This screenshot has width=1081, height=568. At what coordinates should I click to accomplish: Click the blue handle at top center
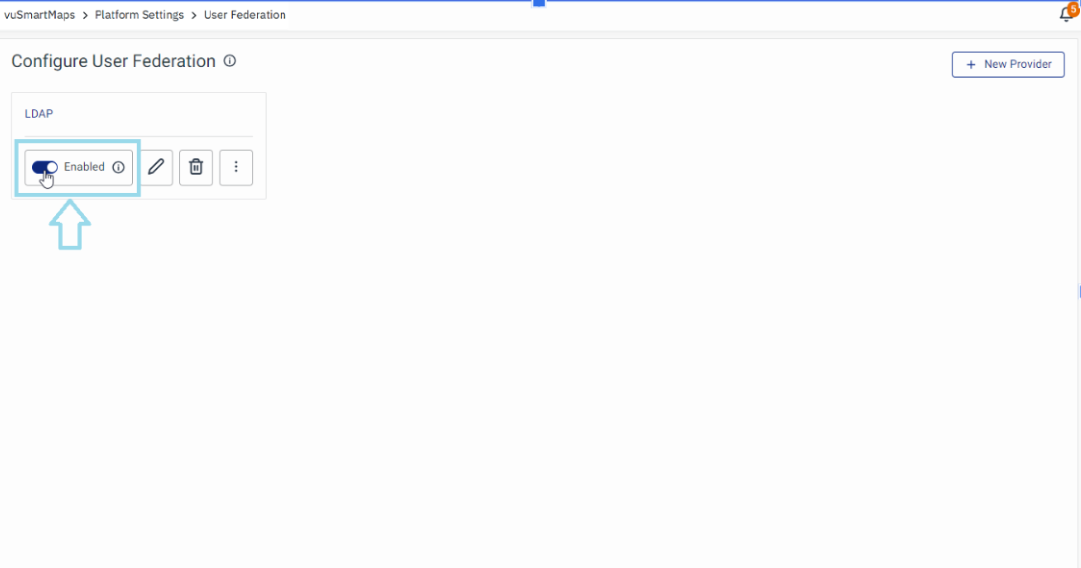coord(538,3)
